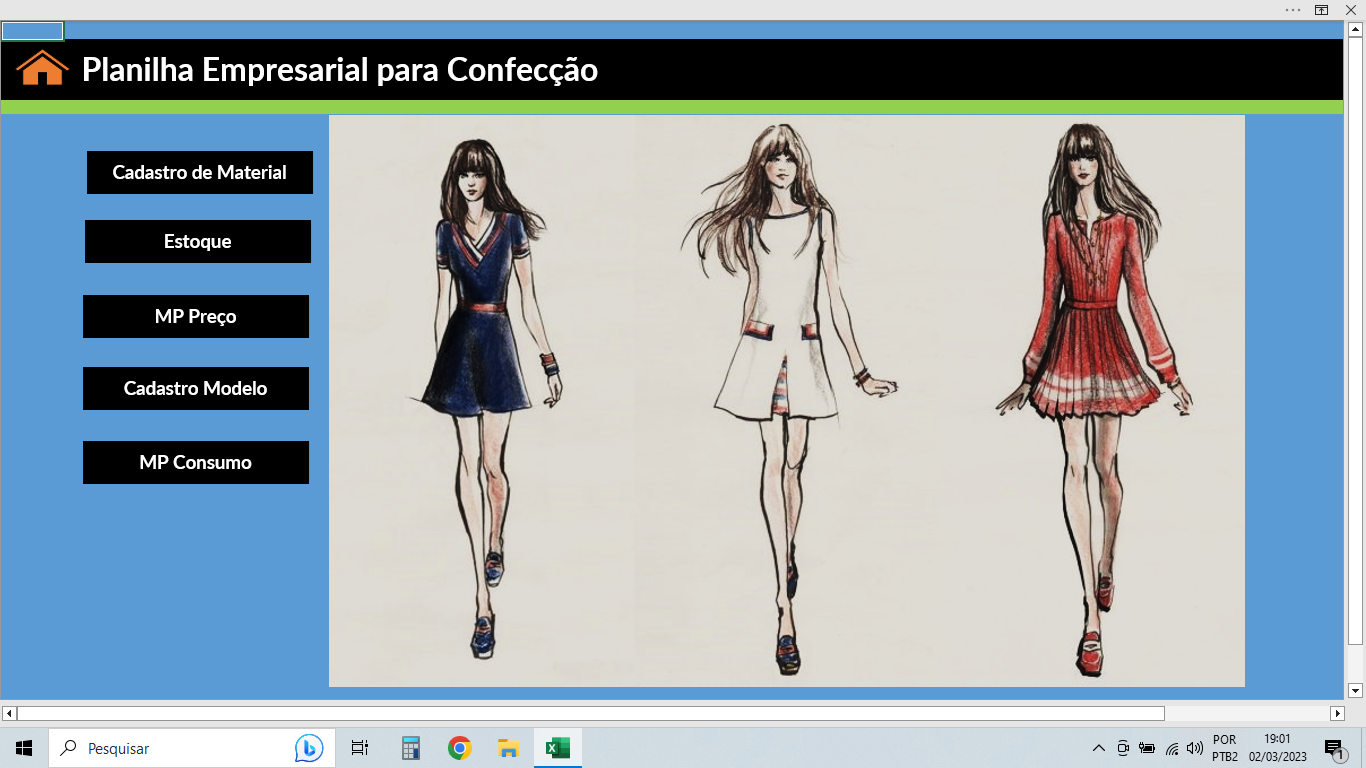Image resolution: width=1366 pixels, height=768 pixels.
Task: Open the MP Consumo sheet
Action: coord(196,463)
